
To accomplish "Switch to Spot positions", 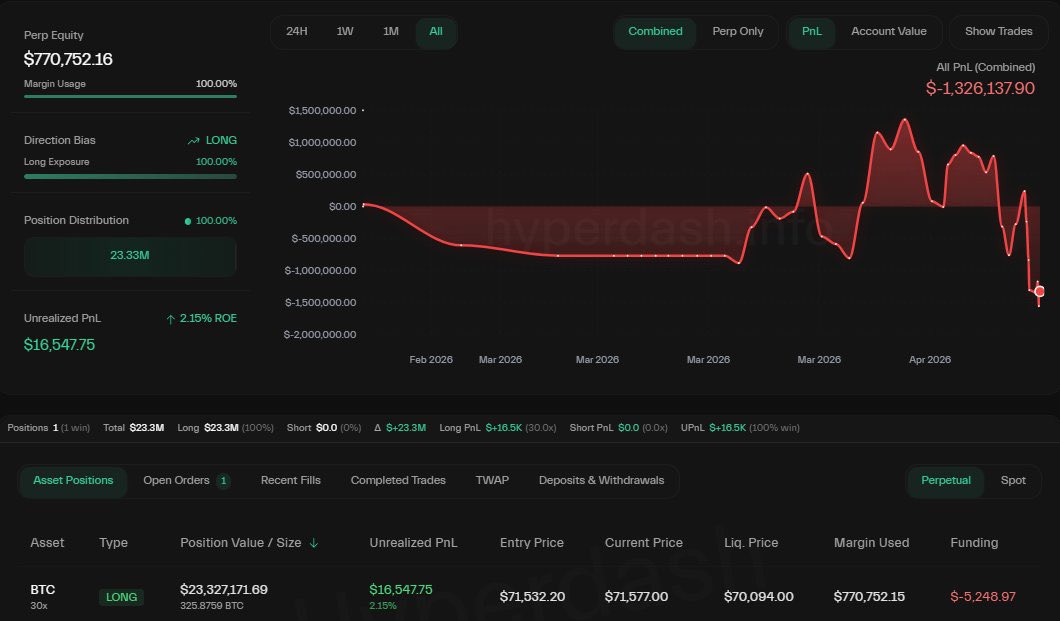I will tap(1013, 481).
